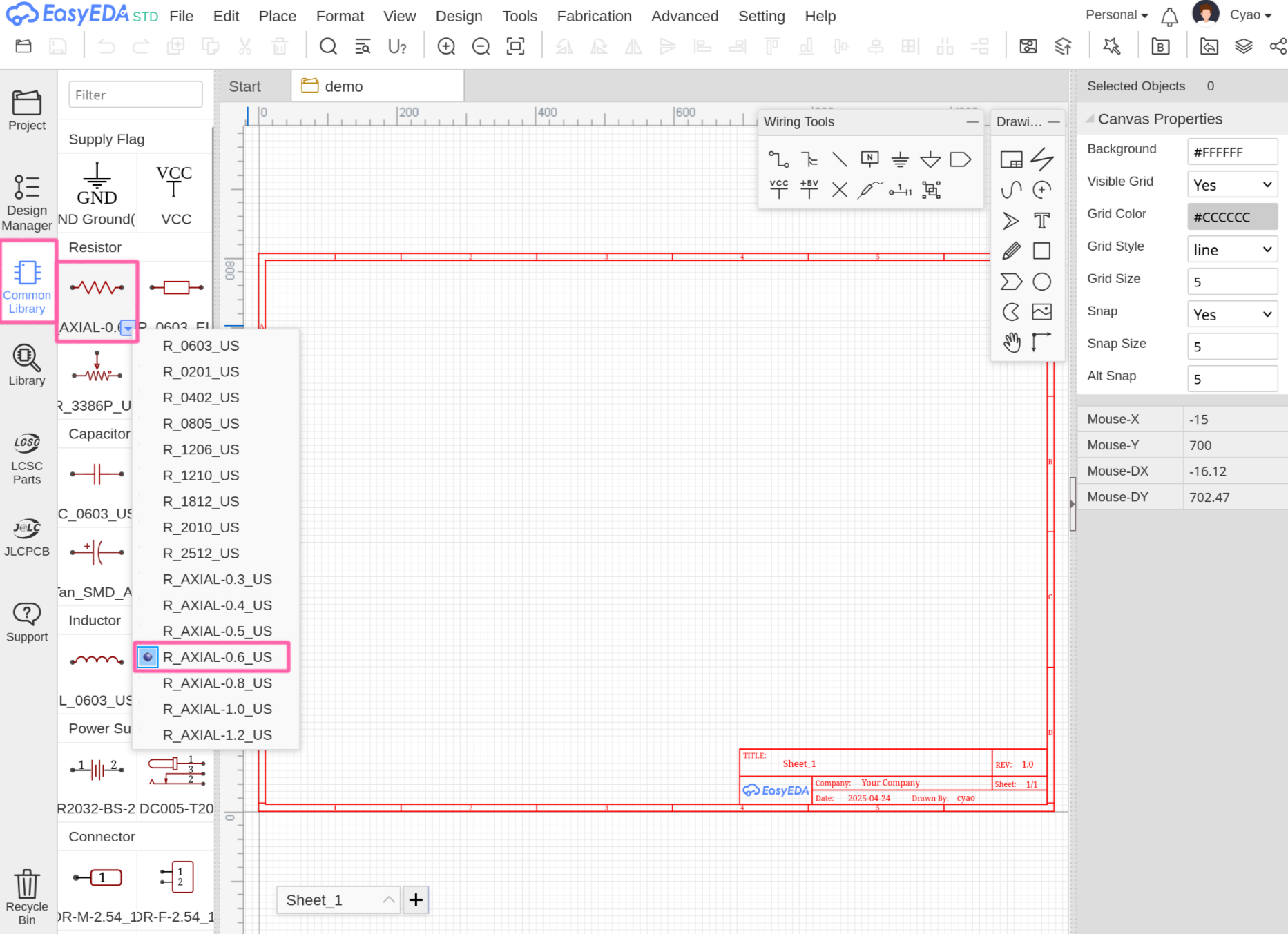The width and height of the screenshot is (1288, 934).
Task: Choose R_0805_US from the list
Action: (x=201, y=423)
